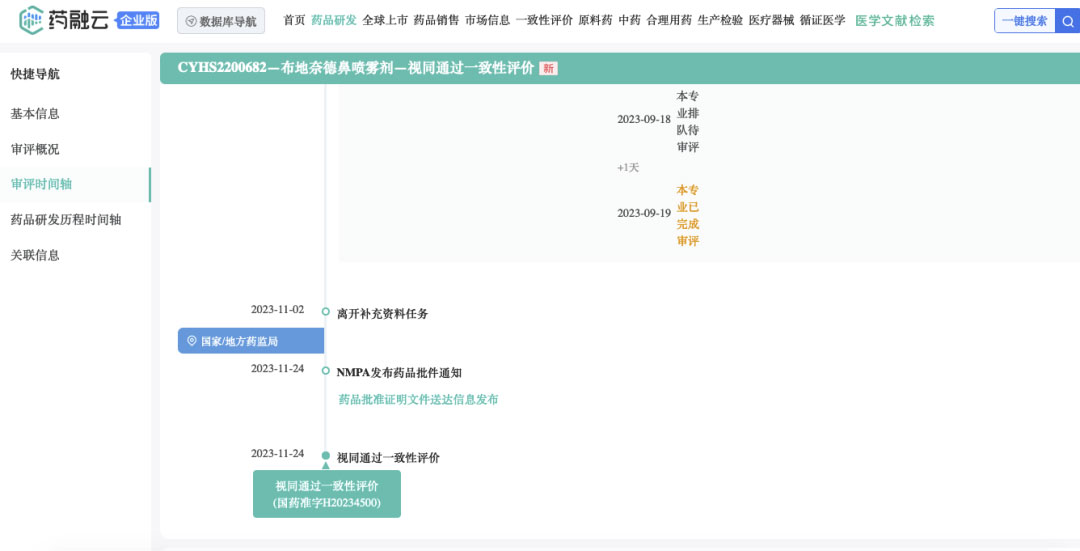The image size is (1080, 551).
Task: Click the 企业版 badge
Action: tap(138, 20)
